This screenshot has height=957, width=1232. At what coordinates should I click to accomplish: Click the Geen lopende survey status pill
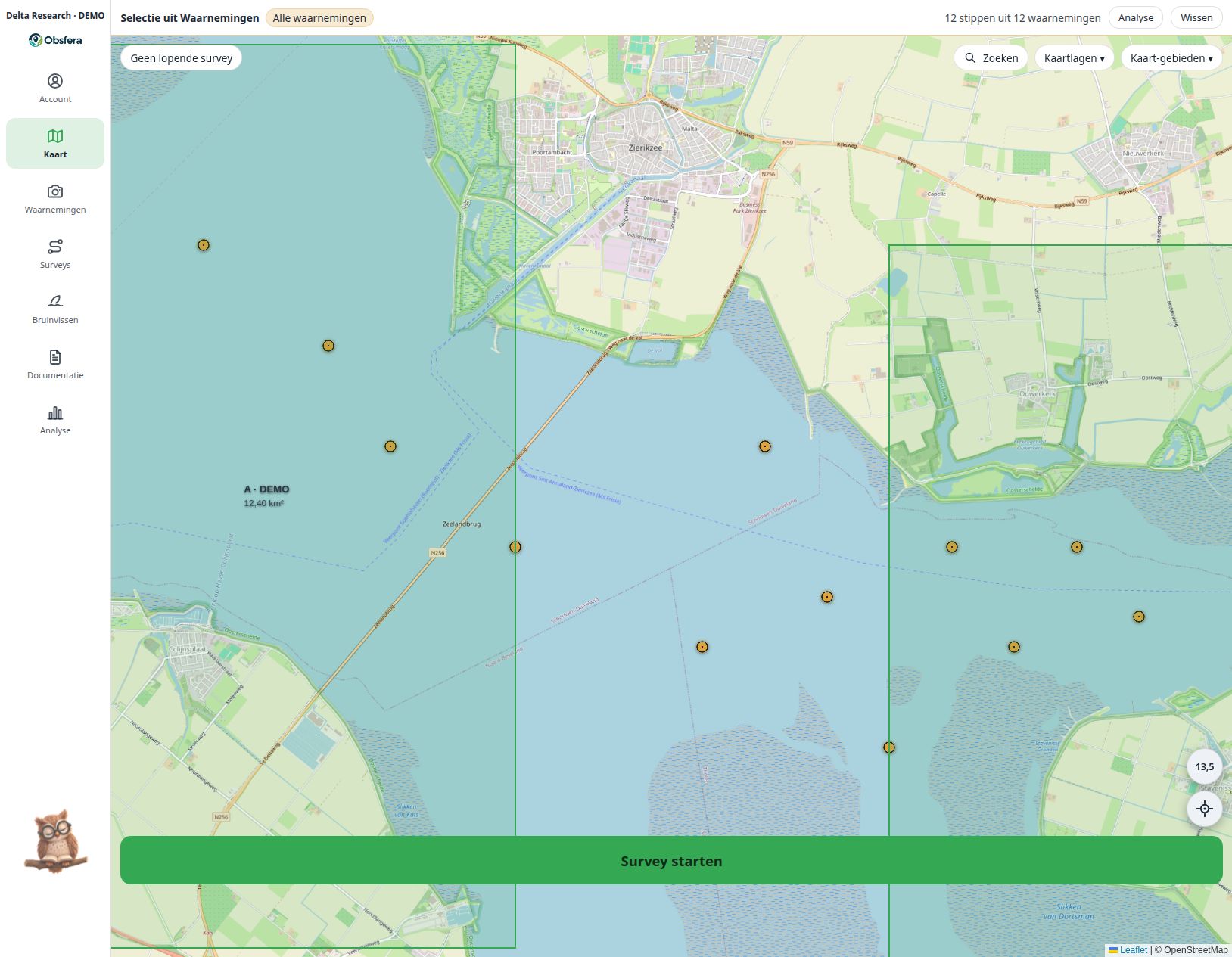click(x=181, y=58)
